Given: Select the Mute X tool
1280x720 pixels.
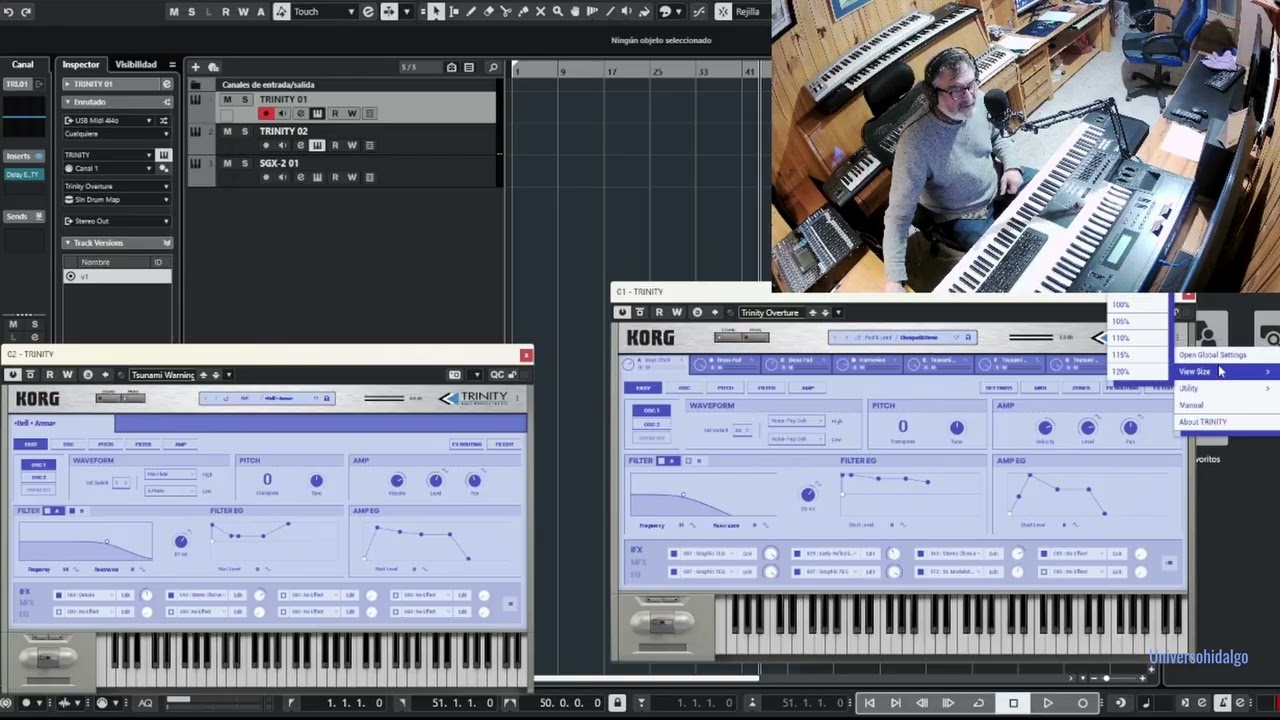Looking at the screenshot, I should click(x=541, y=11).
